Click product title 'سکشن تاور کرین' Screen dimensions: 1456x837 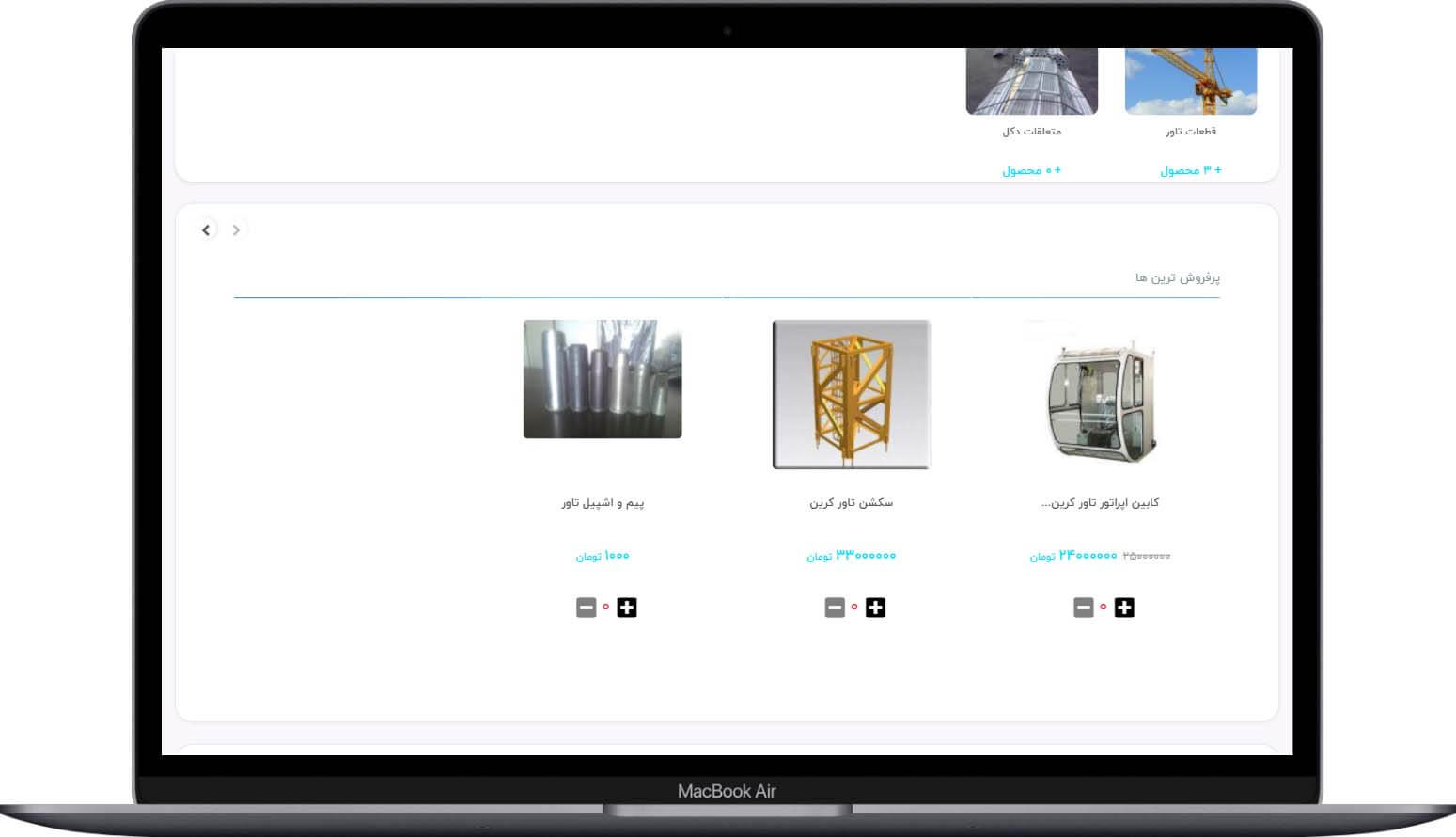851,503
